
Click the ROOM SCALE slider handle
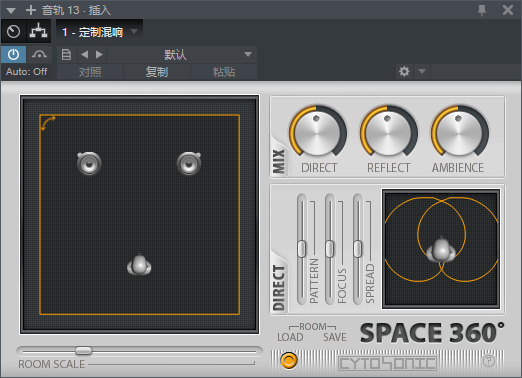[x=83, y=350]
